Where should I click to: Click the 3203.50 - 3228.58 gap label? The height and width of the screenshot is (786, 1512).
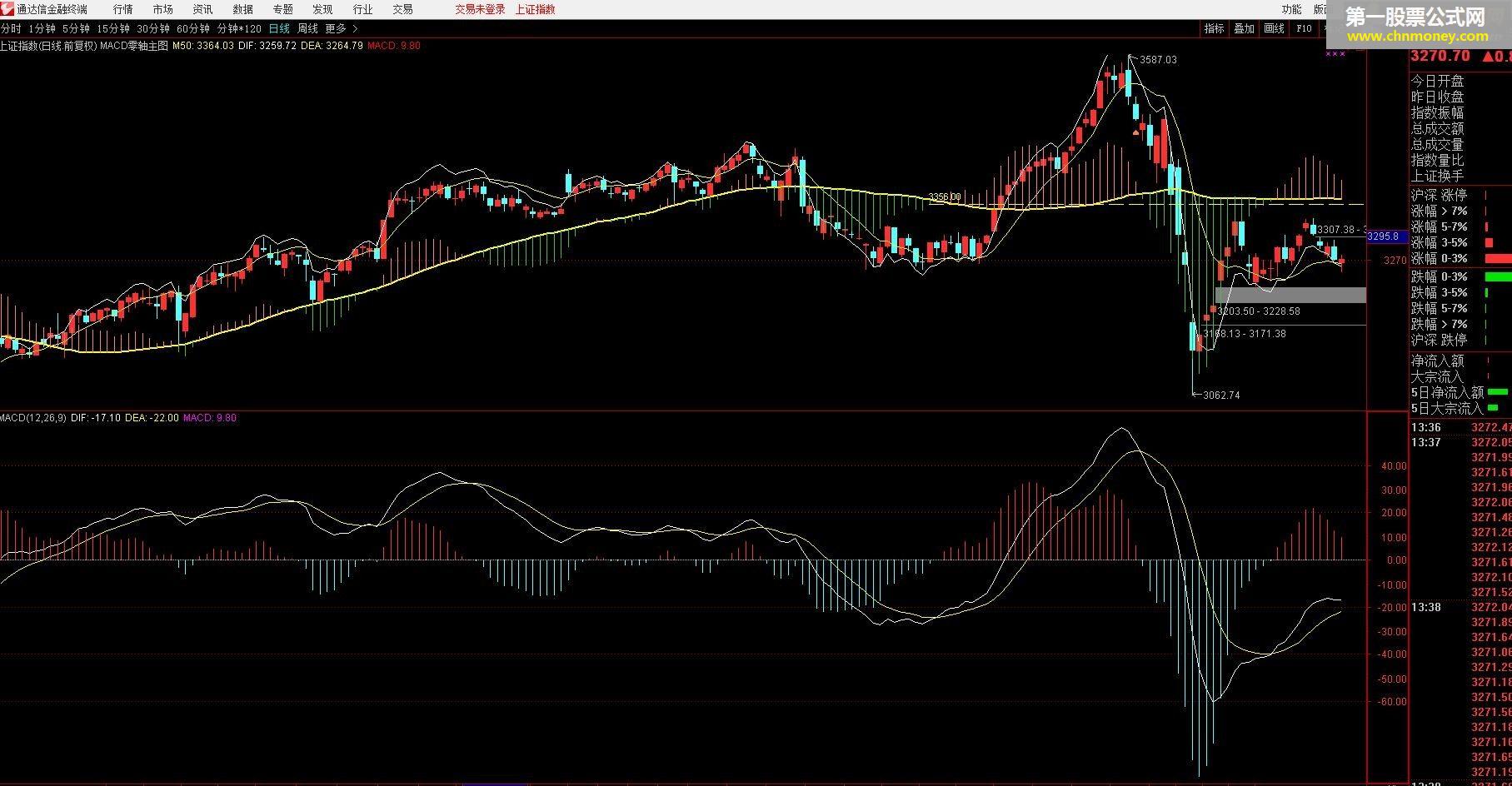click(1259, 311)
